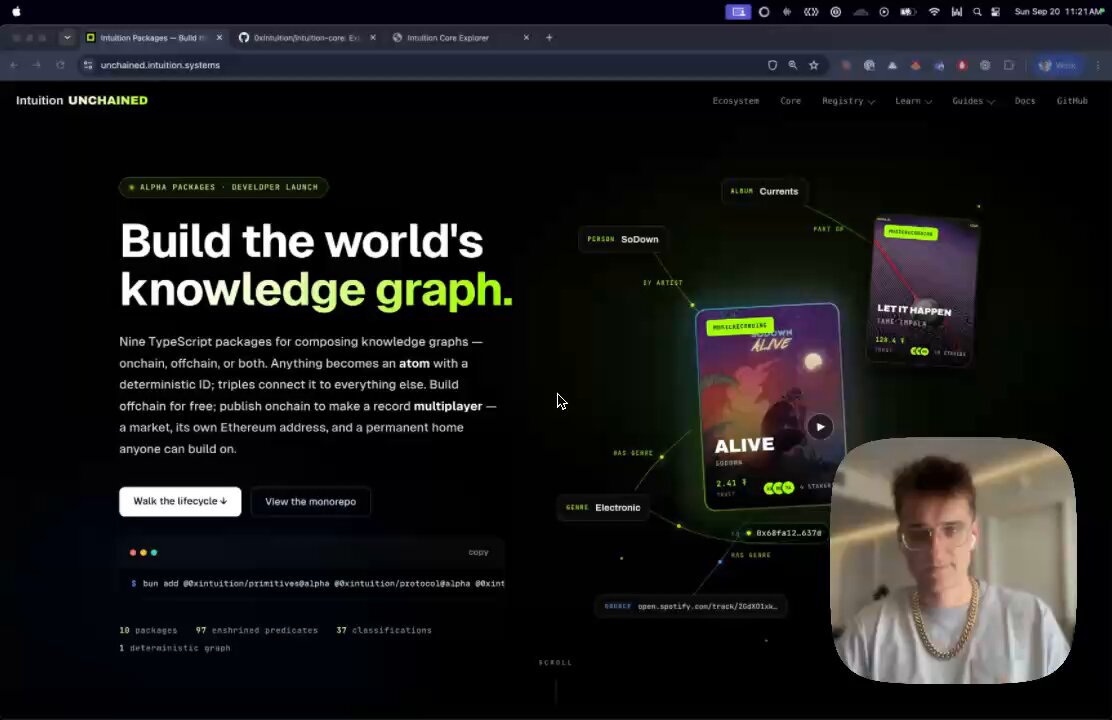Open a new browser tab
Viewport: 1112px width, 720px height.
pos(549,38)
